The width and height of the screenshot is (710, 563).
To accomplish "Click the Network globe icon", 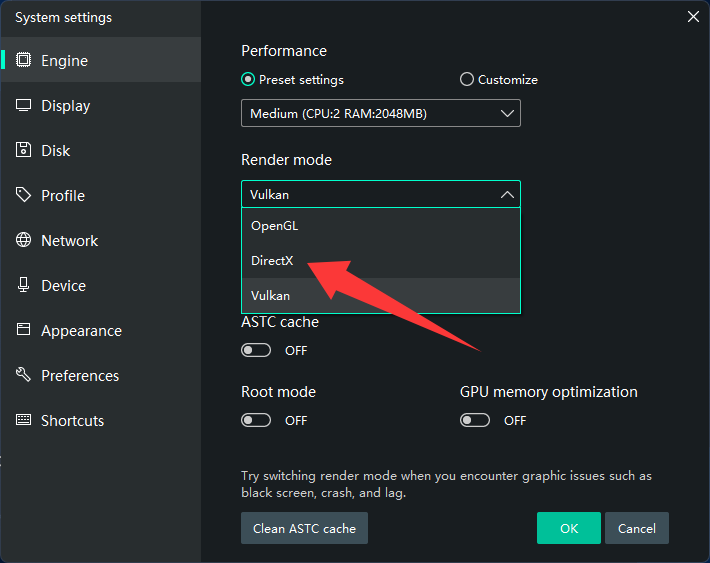I will click(x=24, y=240).
